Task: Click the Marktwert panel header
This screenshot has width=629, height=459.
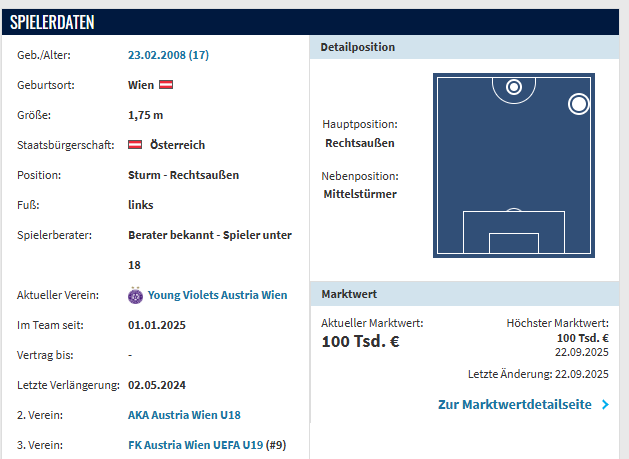Action: [x=347, y=295]
